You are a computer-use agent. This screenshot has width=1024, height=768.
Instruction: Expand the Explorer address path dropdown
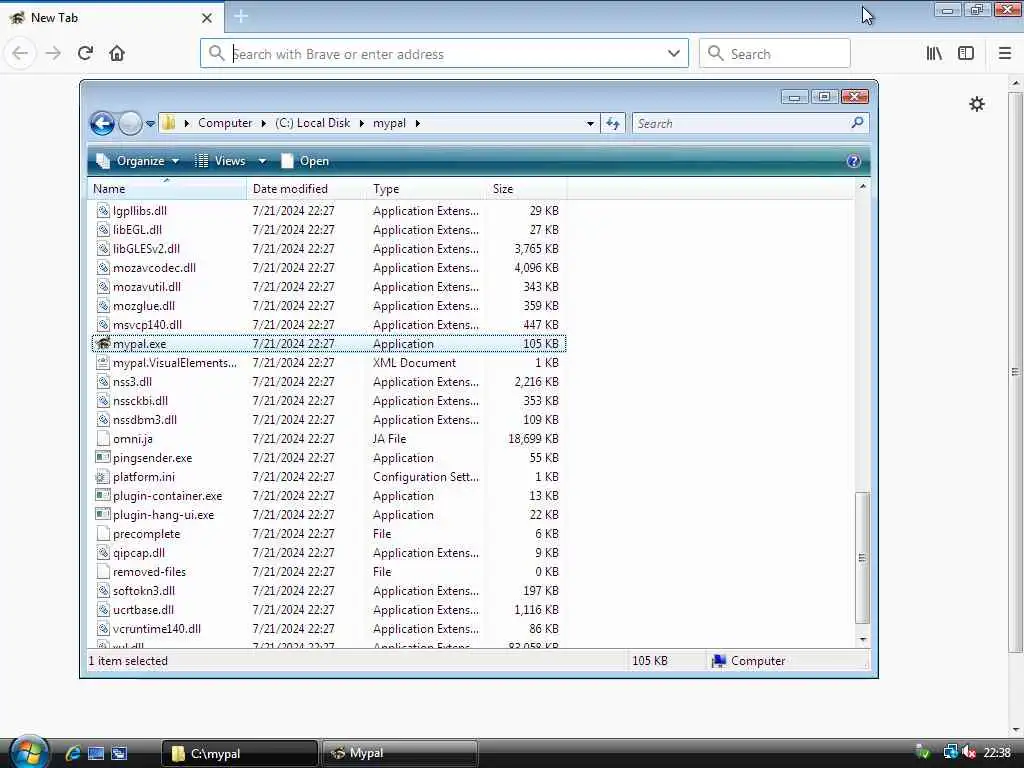[x=590, y=123]
